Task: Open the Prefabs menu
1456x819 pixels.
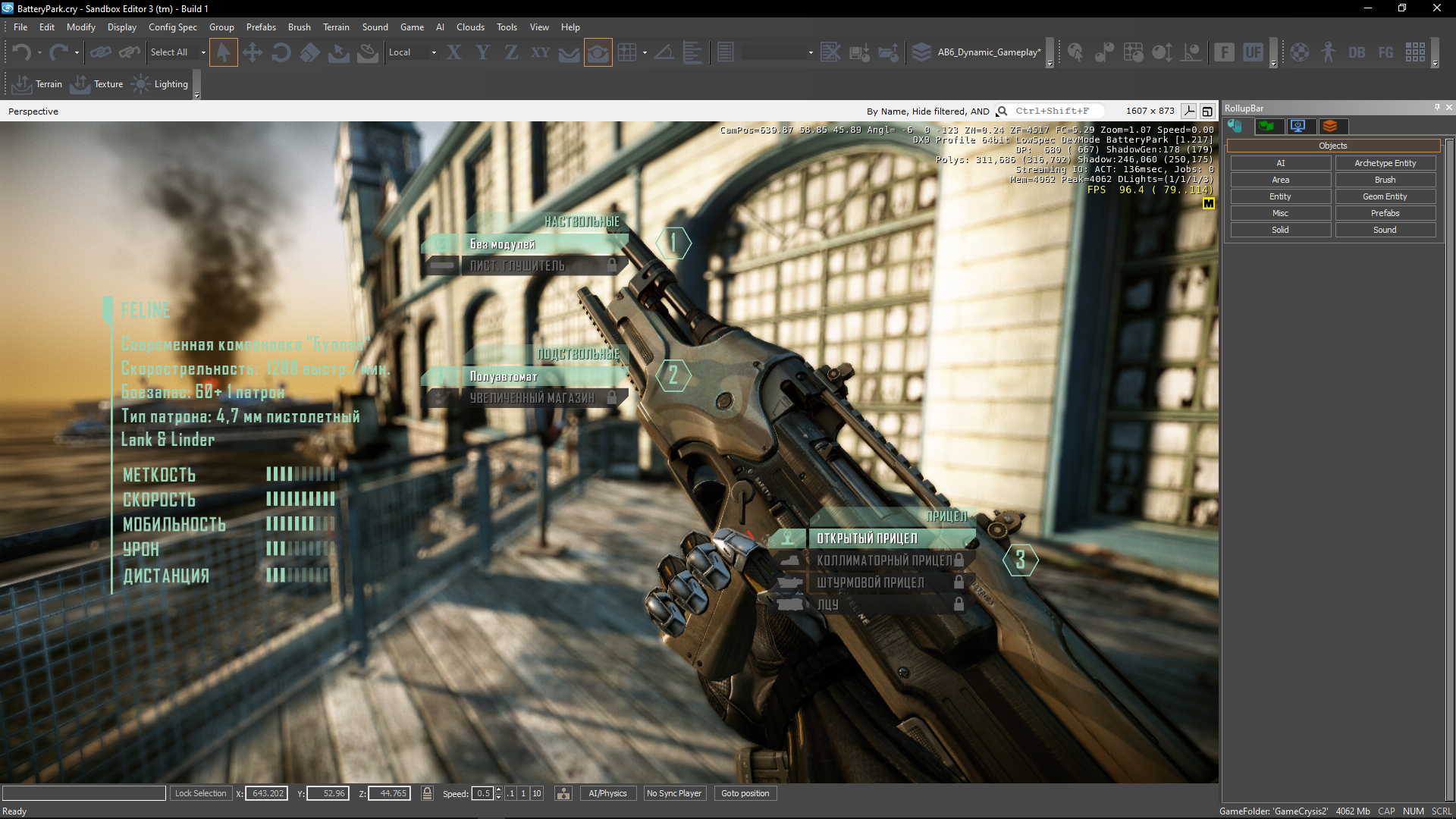Action: tap(261, 27)
